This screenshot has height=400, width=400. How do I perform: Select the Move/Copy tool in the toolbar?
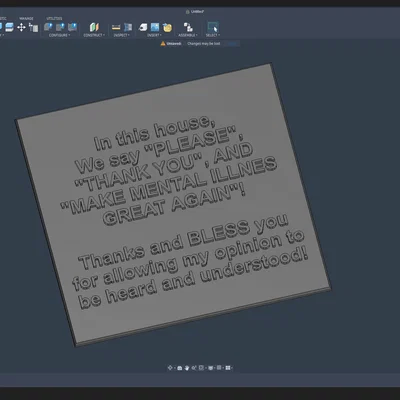pos(21,27)
